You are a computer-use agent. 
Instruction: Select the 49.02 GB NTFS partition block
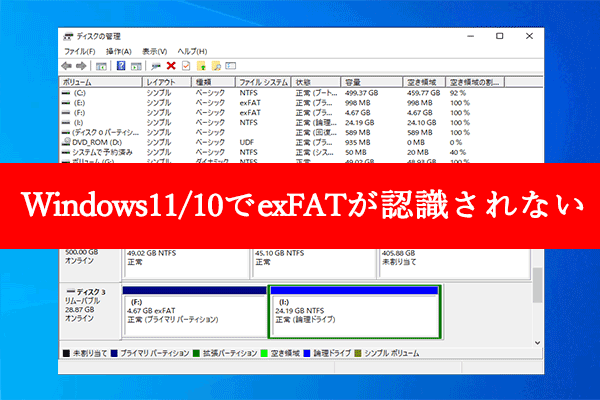186,263
